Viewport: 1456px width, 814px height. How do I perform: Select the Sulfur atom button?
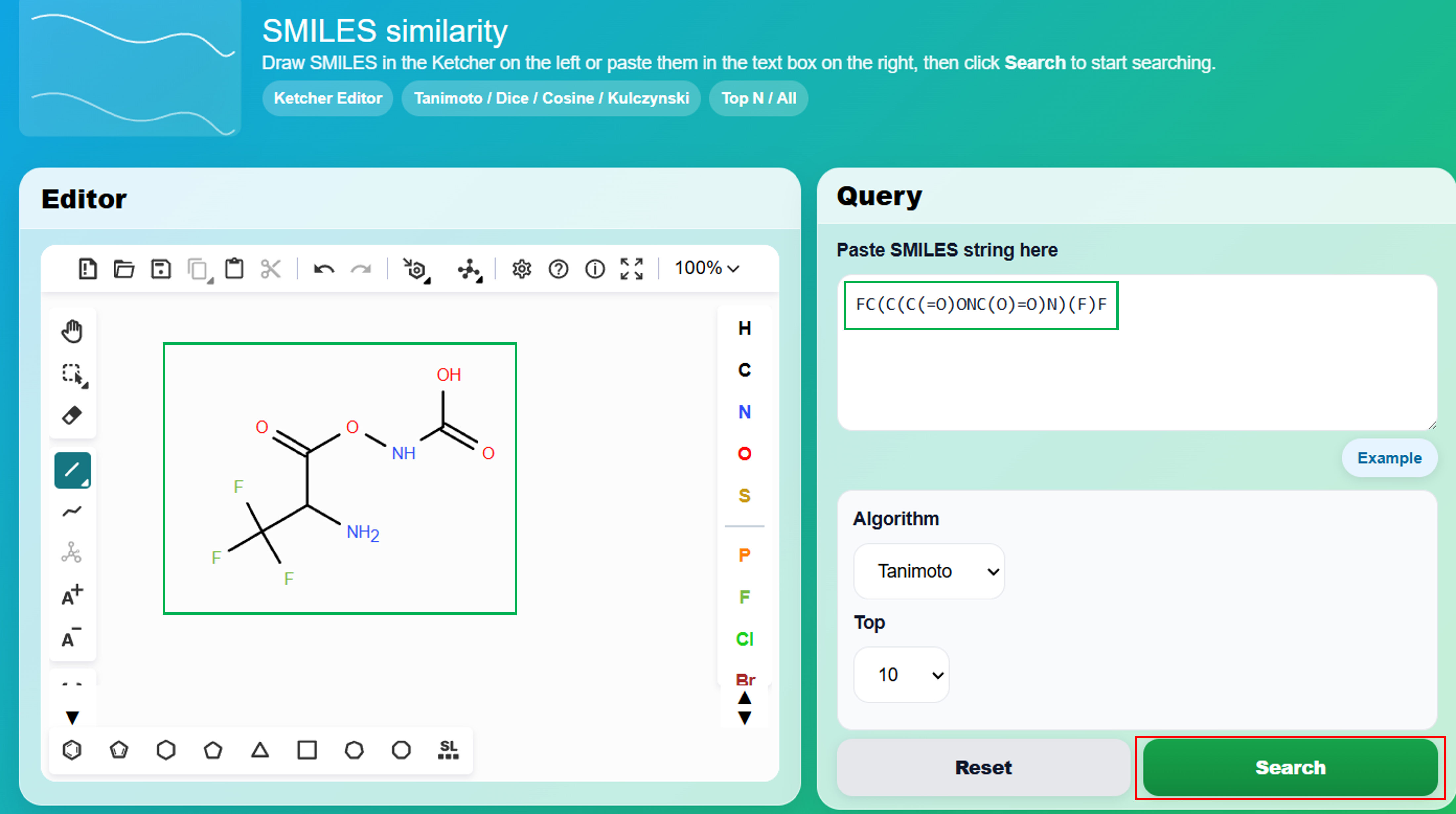pos(745,496)
